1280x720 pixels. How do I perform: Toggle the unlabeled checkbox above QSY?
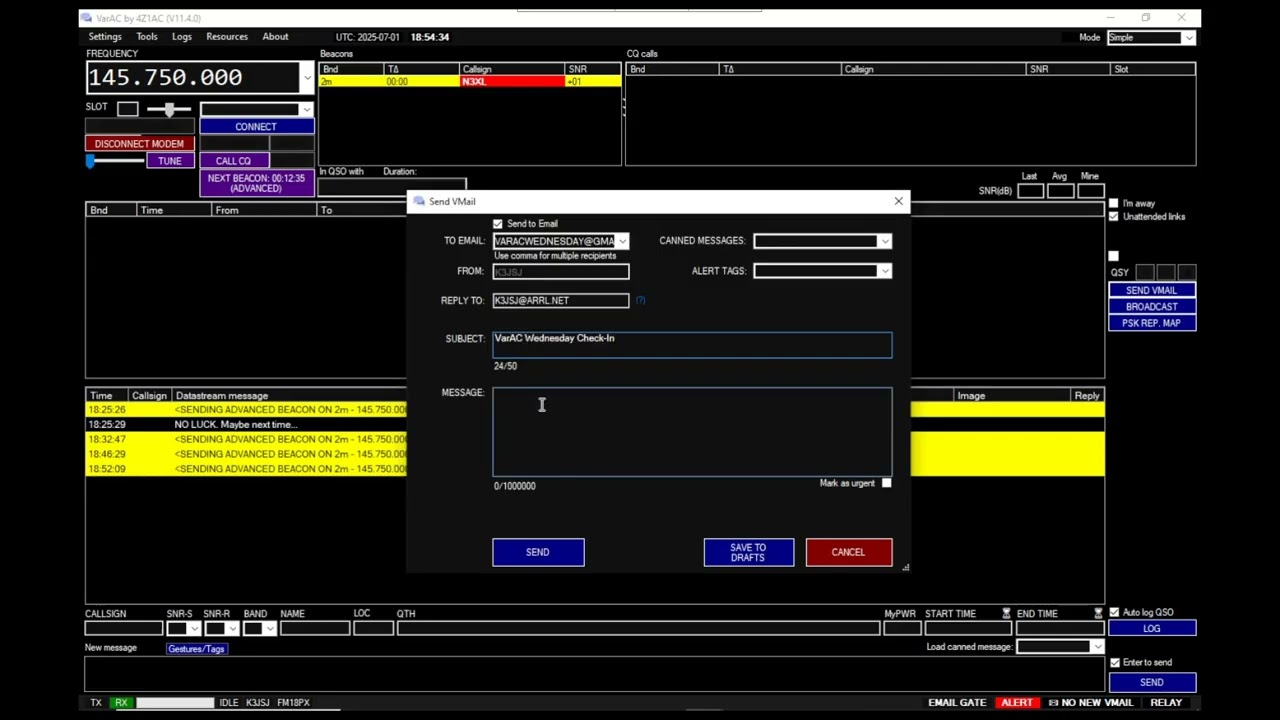pyautogui.click(x=1114, y=256)
